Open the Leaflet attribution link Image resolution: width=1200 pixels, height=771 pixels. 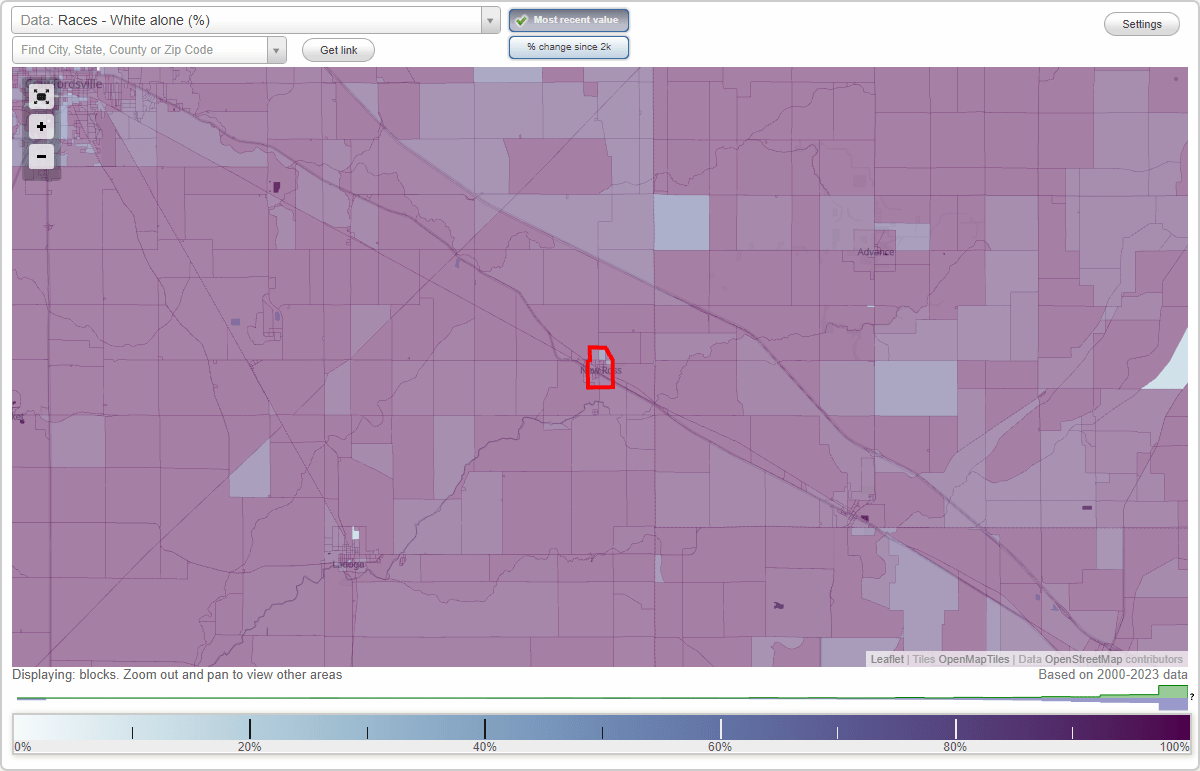click(x=887, y=659)
